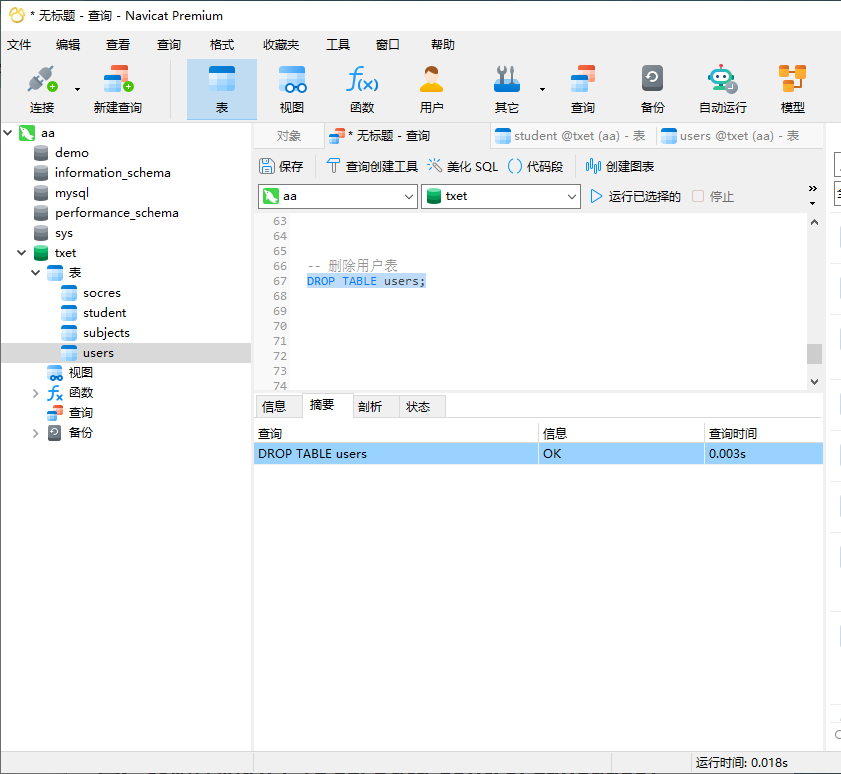
Task: Select the performance_schema database
Action: coord(116,213)
